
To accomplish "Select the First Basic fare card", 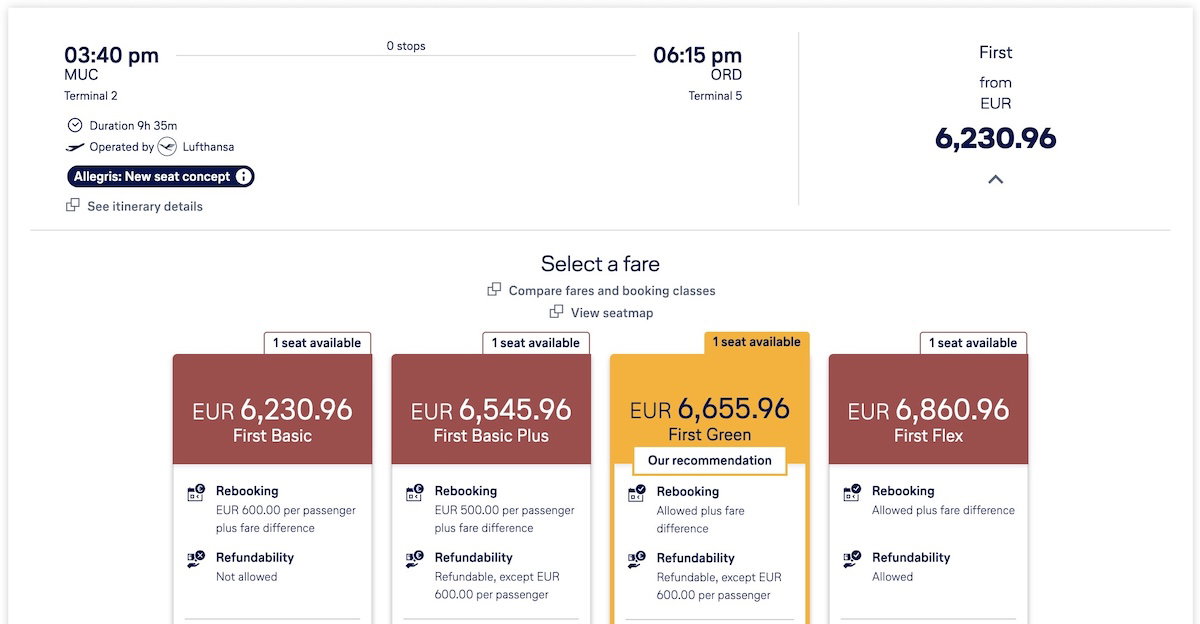I will [x=272, y=420].
